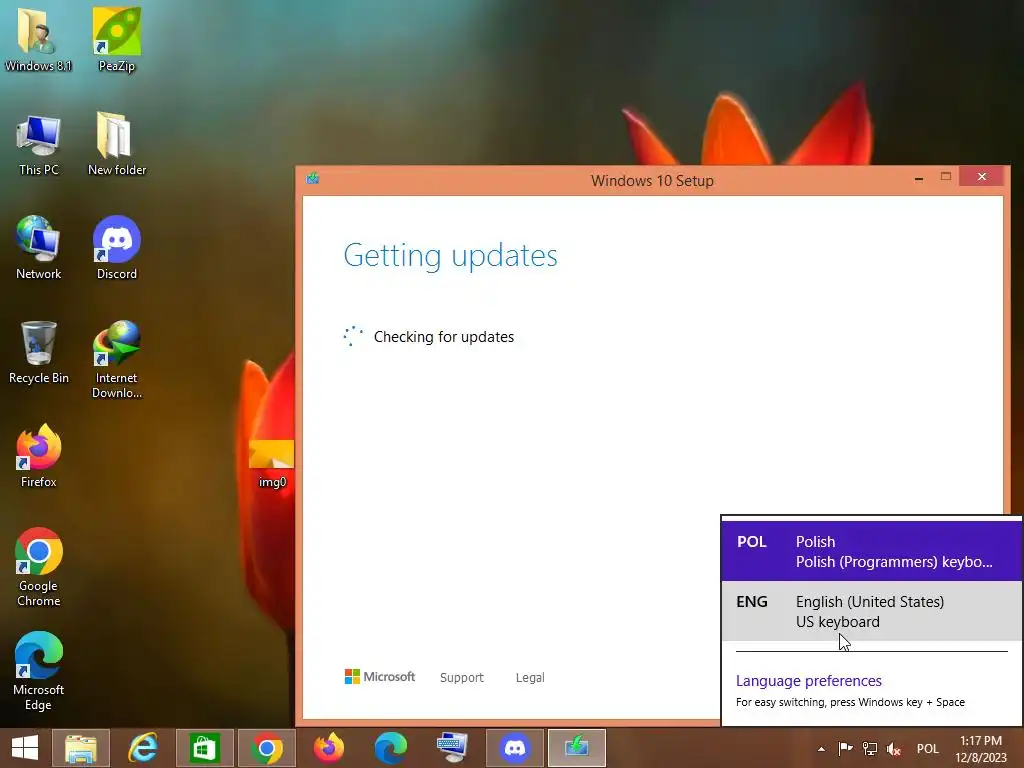Click the Microsoft logo in Setup
This screenshot has width=1024, height=768.
click(x=379, y=677)
